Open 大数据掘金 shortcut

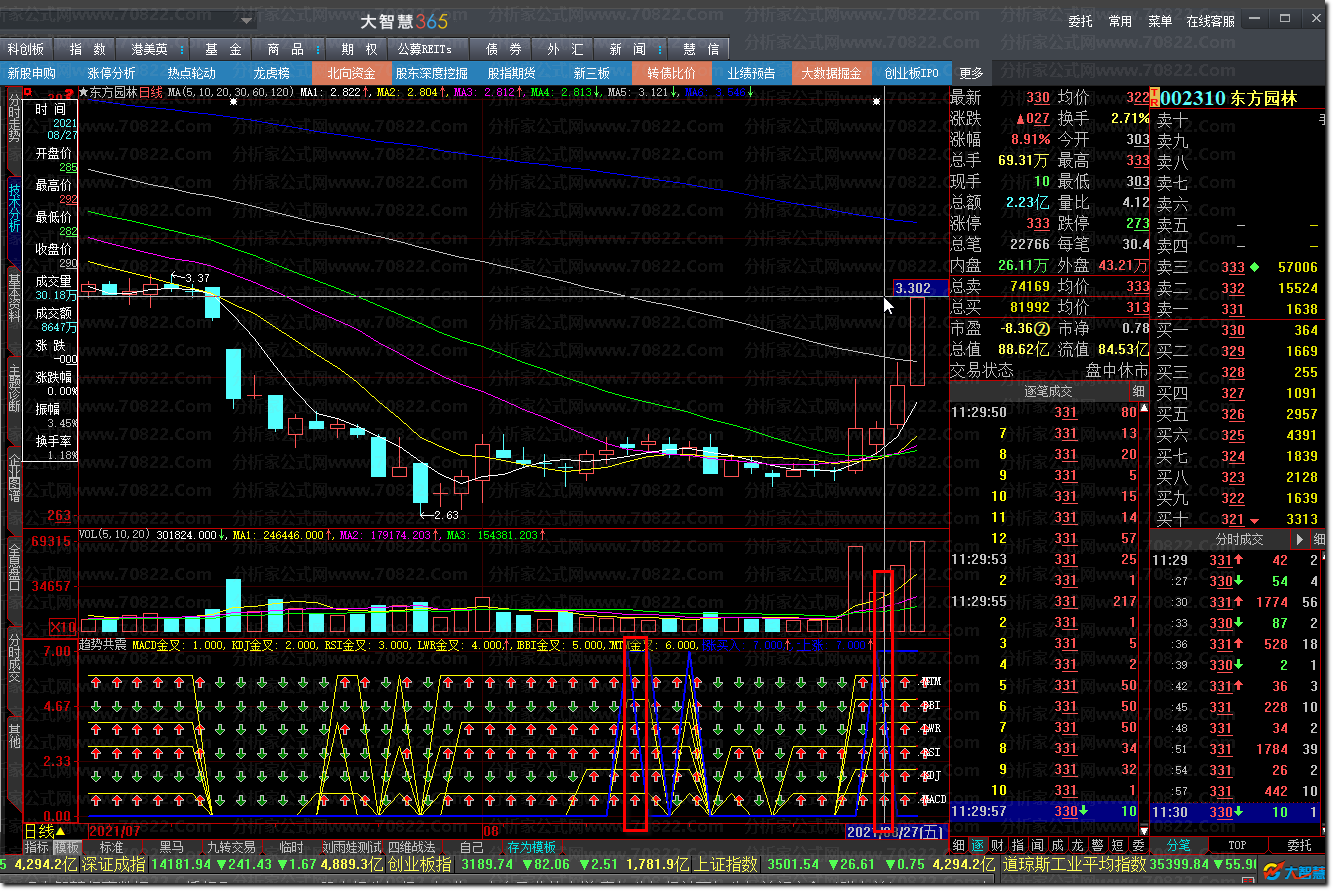tap(831, 73)
